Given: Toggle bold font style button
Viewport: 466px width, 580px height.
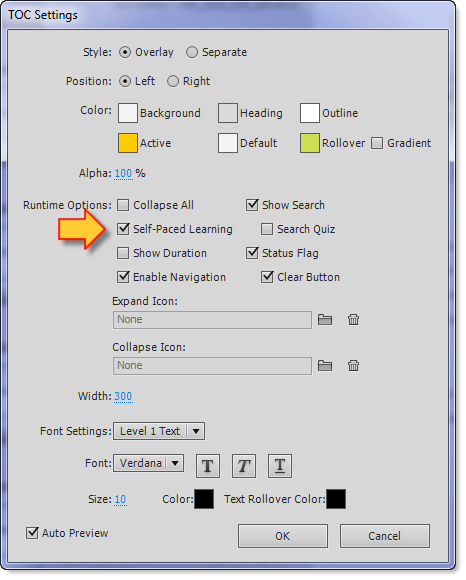Looking at the screenshot, I should [x=207, y=466].
